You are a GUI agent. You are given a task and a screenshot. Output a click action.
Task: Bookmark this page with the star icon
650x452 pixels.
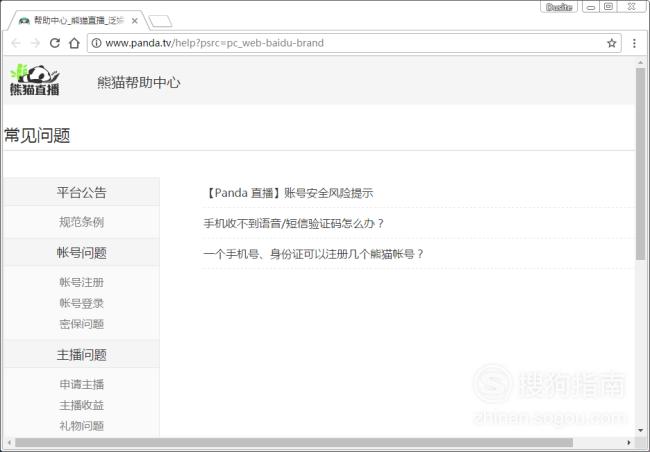click(611, 43)
